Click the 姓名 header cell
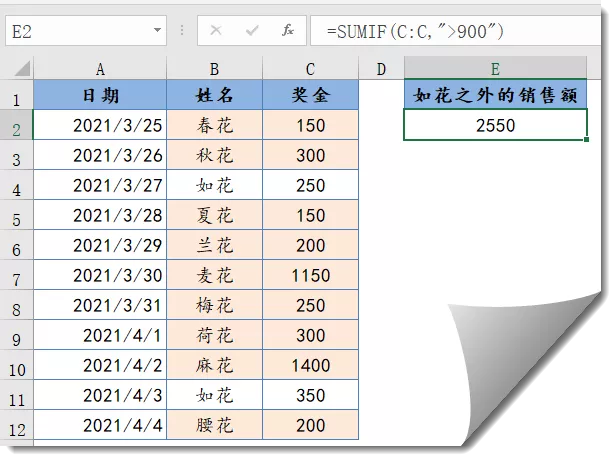616x461 pixels. click(x=214, y=96)
